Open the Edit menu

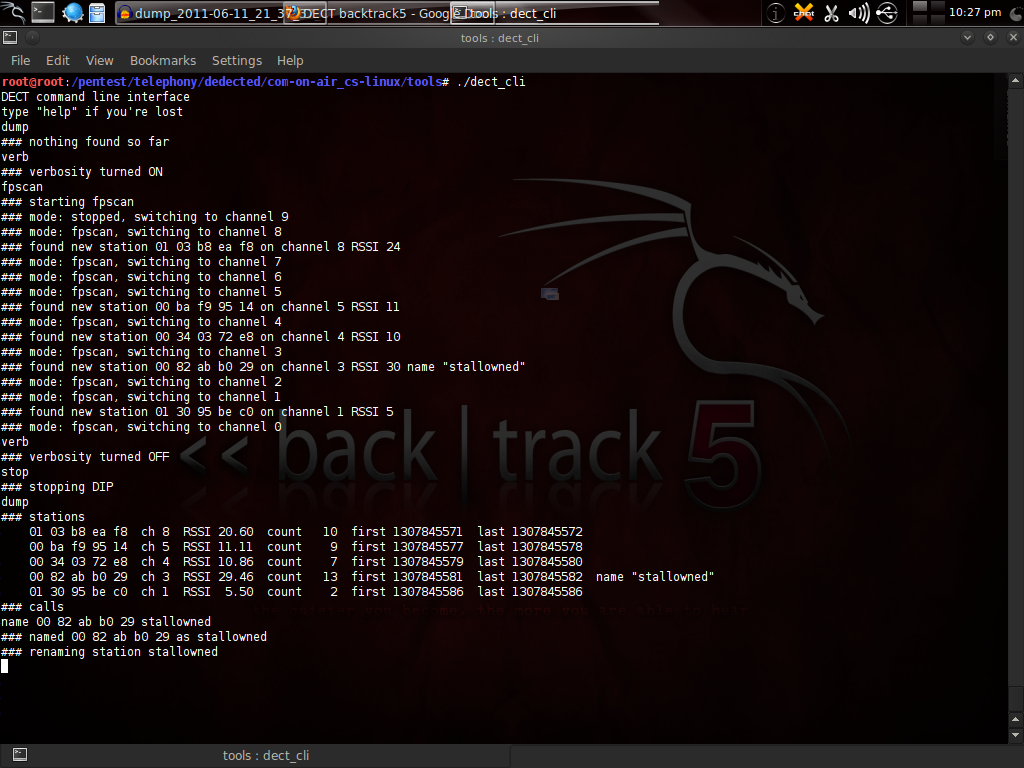coord(57,60)
